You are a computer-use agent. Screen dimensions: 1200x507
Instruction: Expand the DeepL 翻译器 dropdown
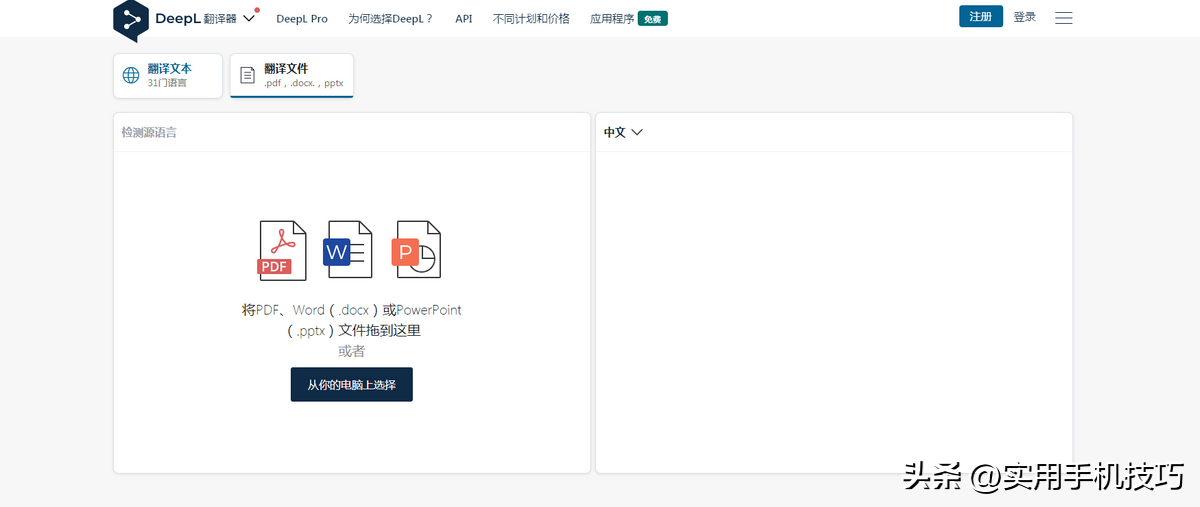249,18
